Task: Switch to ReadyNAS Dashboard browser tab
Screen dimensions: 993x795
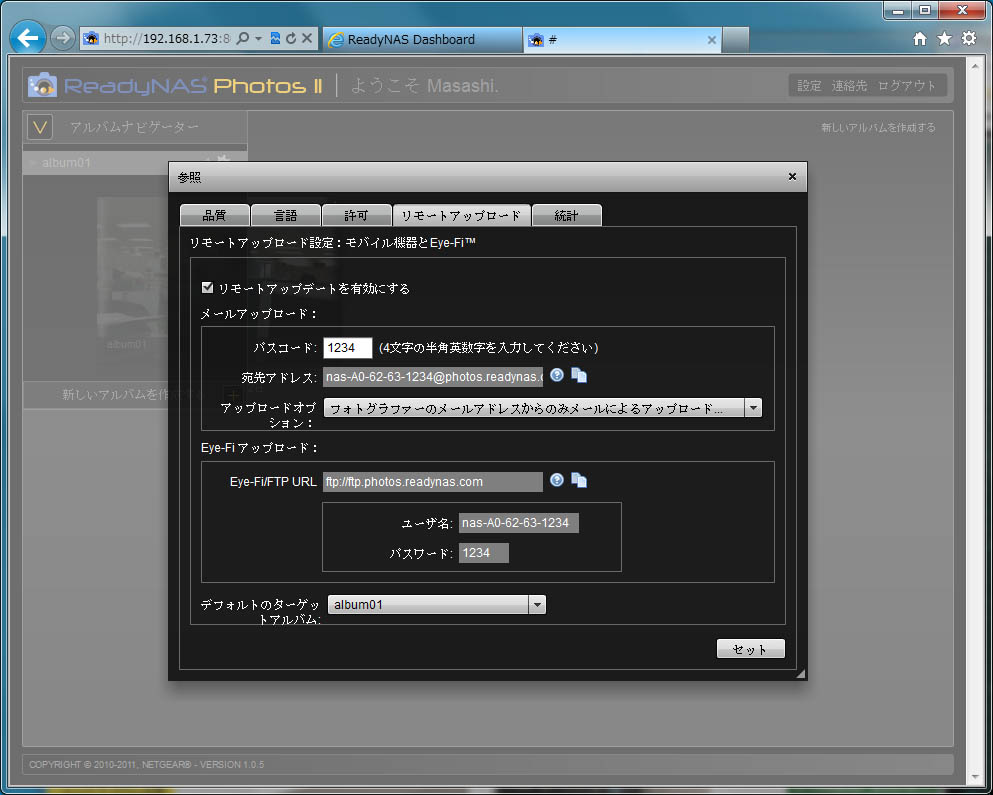Action: tap(420, 40)
